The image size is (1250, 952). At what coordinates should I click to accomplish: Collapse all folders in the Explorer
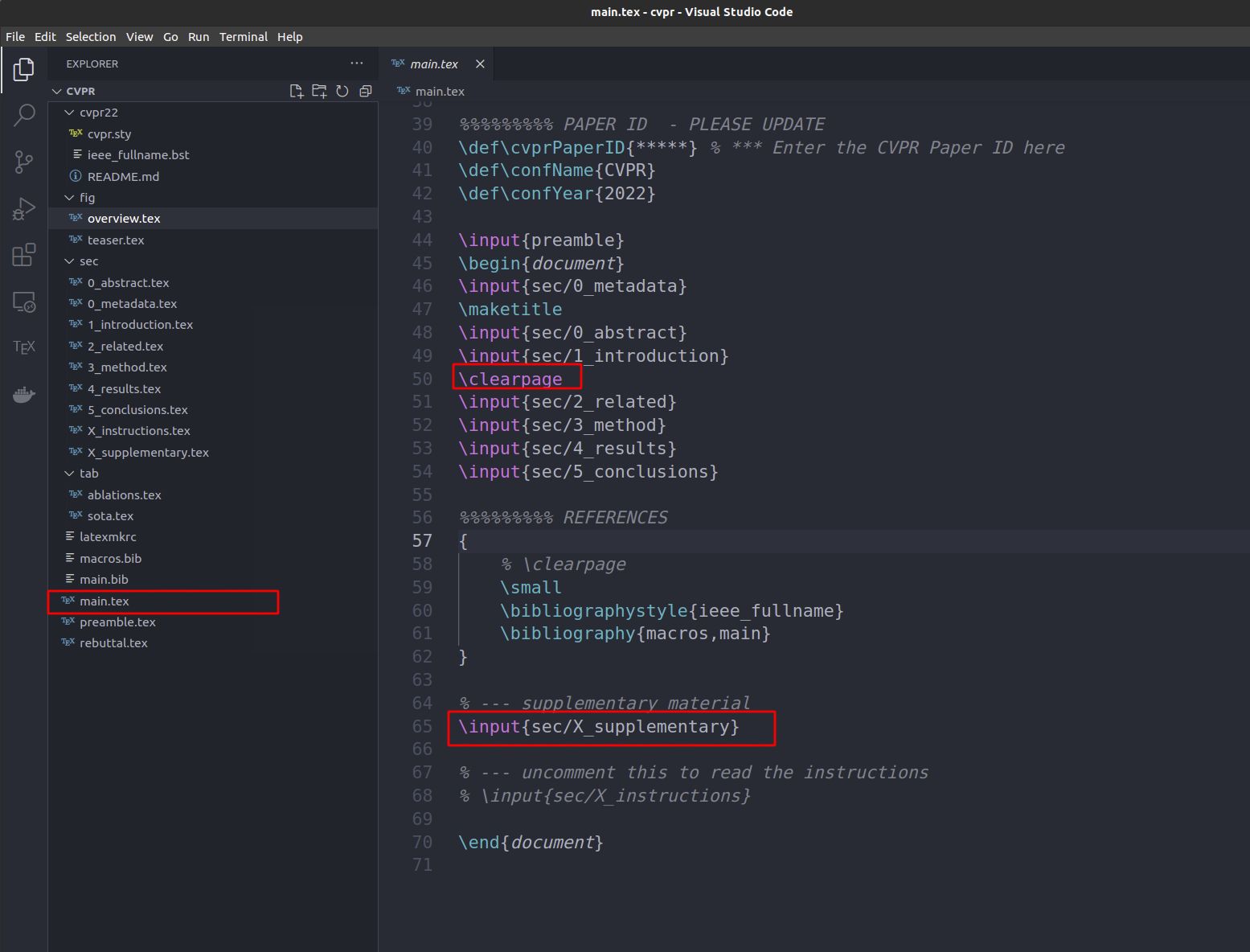[366, 91]
